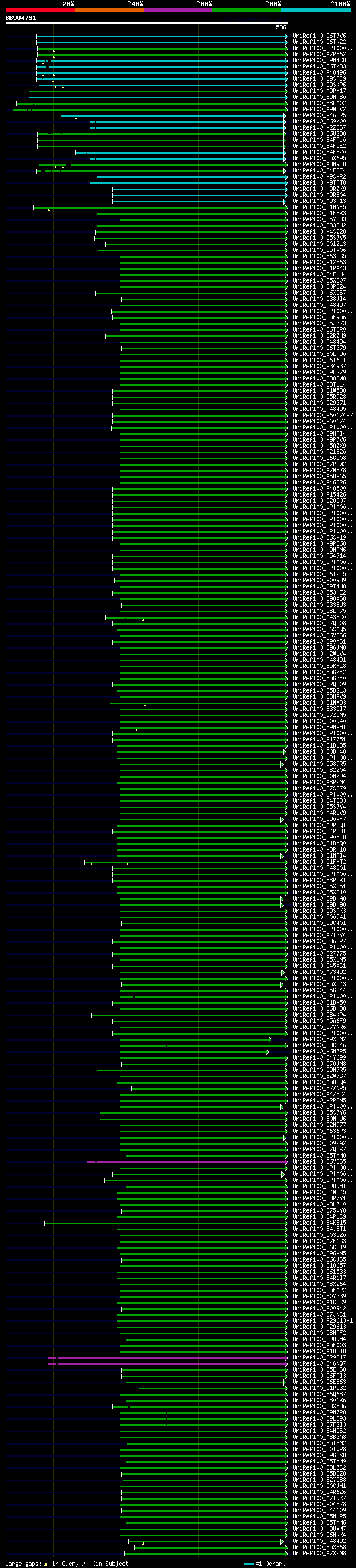Select the last hit UniRef100_A7XKN8
Image resolution: width=356 pixels, height=1568 pixels.
[x=319, y=1554]
